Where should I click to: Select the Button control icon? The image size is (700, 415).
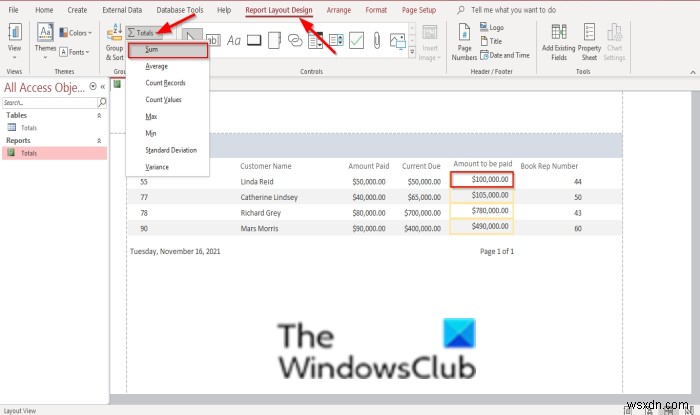(x=254, y=41)
